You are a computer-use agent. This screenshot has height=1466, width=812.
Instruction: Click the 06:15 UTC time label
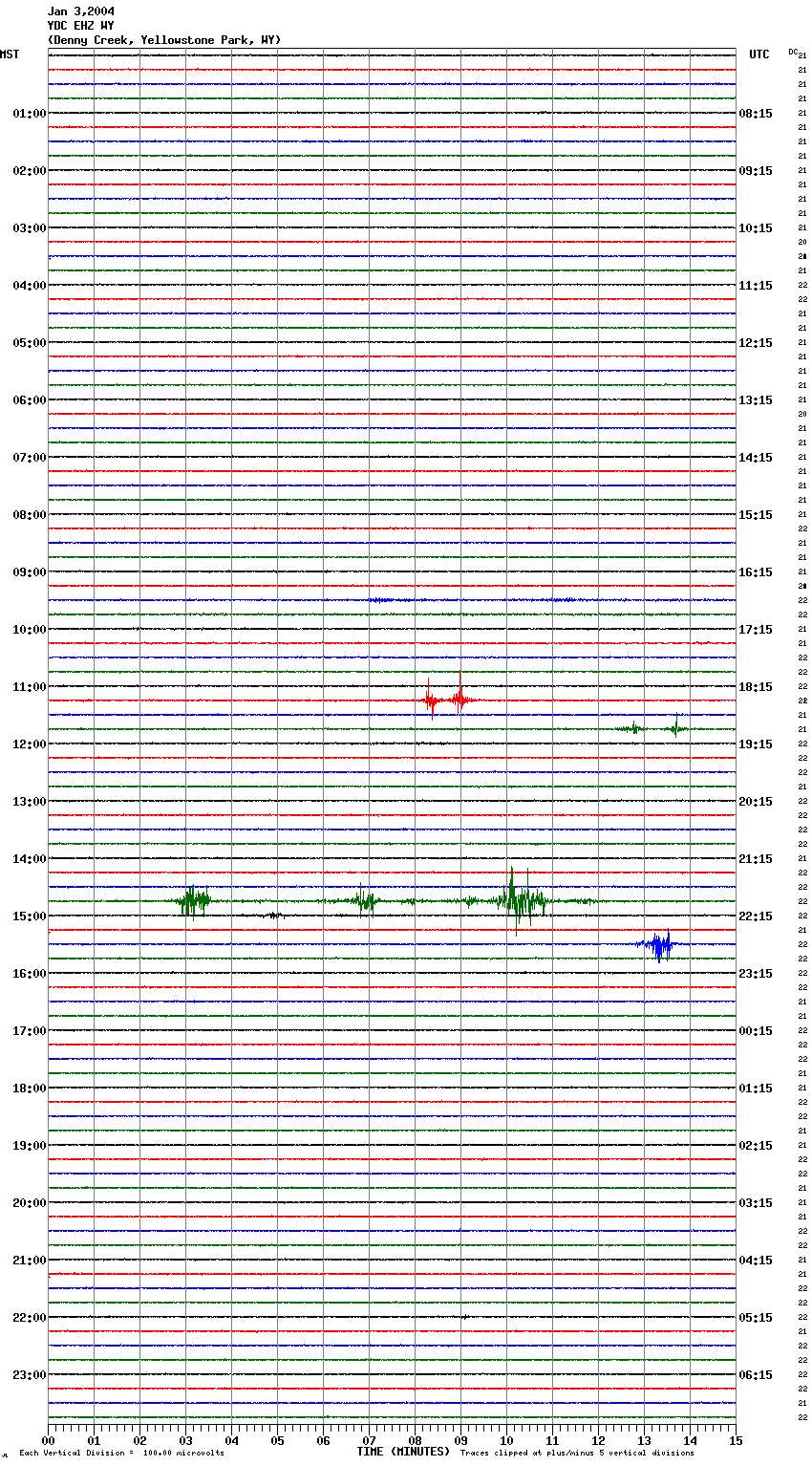[756, 1375]
